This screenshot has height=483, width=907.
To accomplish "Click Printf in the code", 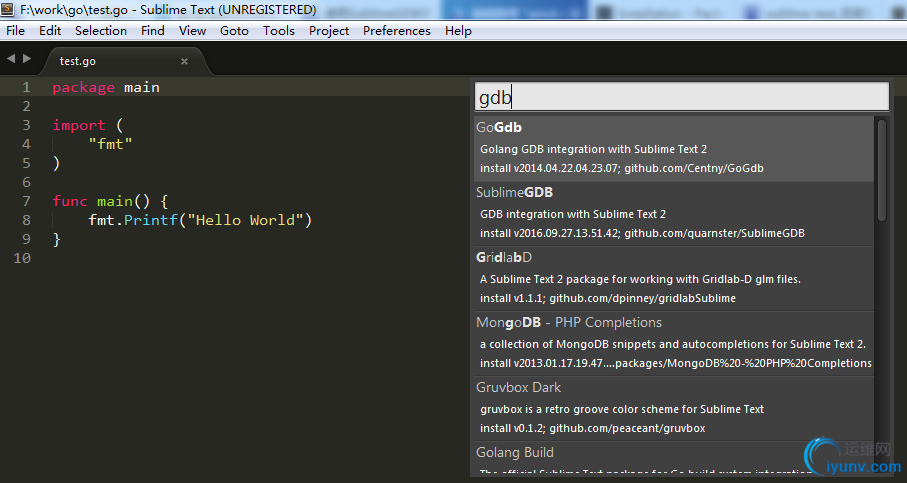I will pyautogui.click(x=150, y=220).
